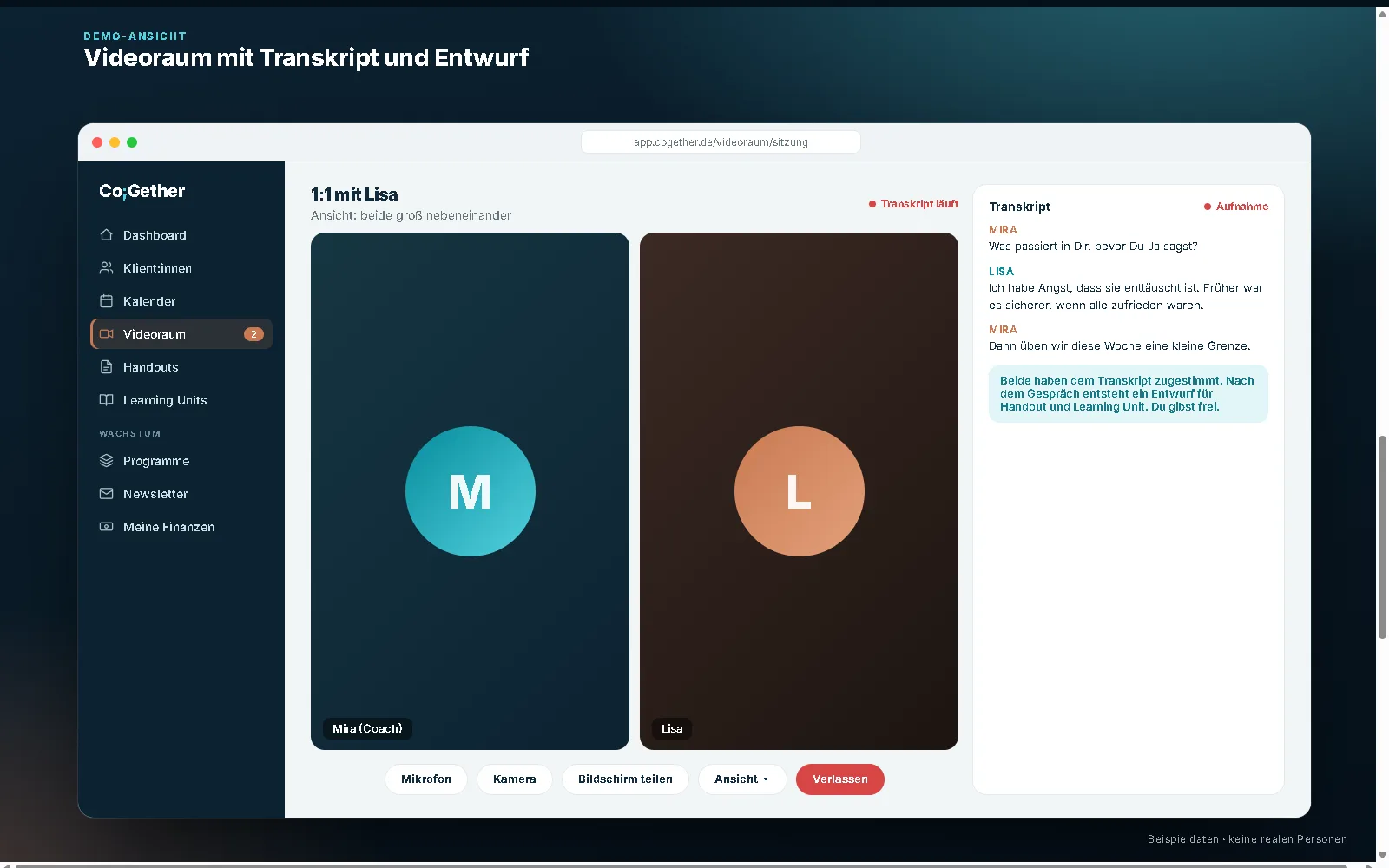Click the line 'Was passiert in Dir, bevor Du Ja sagst?'
Image resolution: width=1389 pixels, height=868 pixels.
pos(1093,247)
